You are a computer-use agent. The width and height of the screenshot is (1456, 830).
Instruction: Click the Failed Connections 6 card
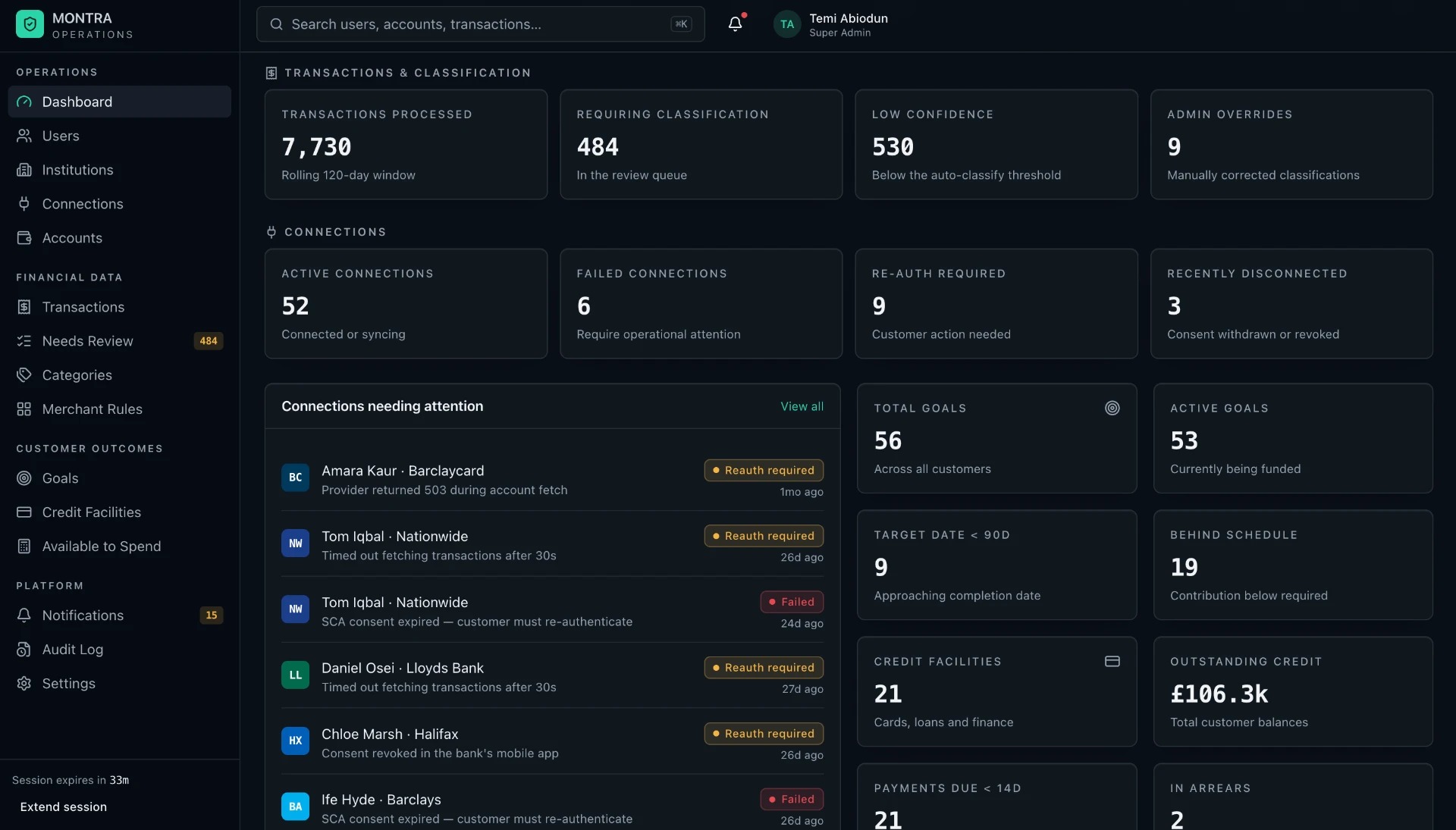point(701,304)
